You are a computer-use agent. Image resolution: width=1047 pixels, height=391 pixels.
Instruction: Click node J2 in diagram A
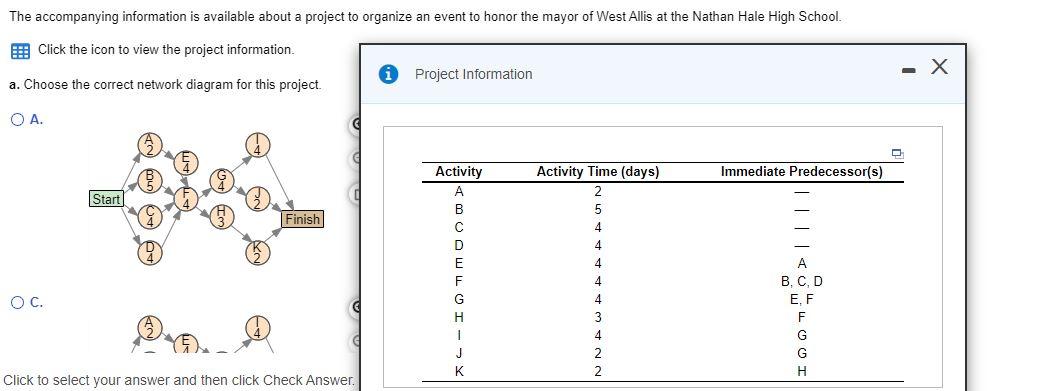coord(258,198)
